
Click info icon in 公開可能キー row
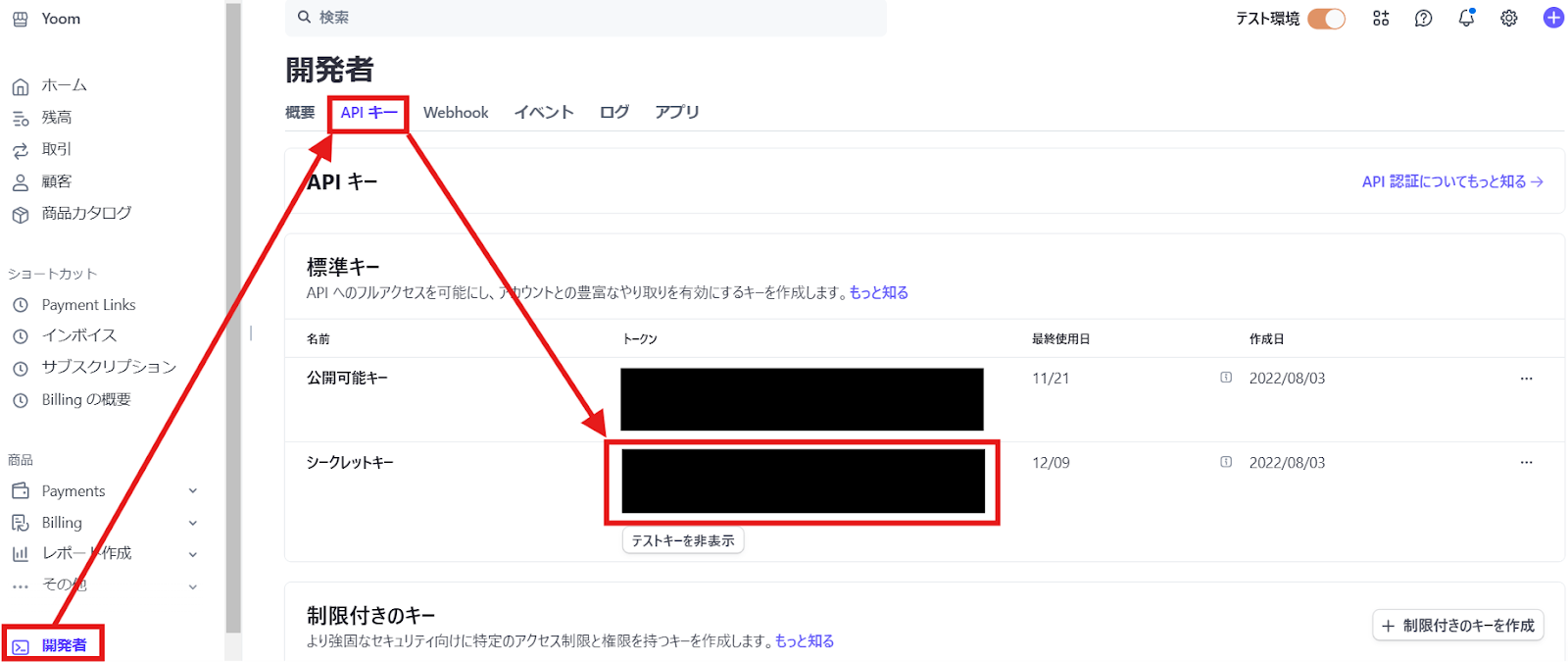(x=1226, y=378)
